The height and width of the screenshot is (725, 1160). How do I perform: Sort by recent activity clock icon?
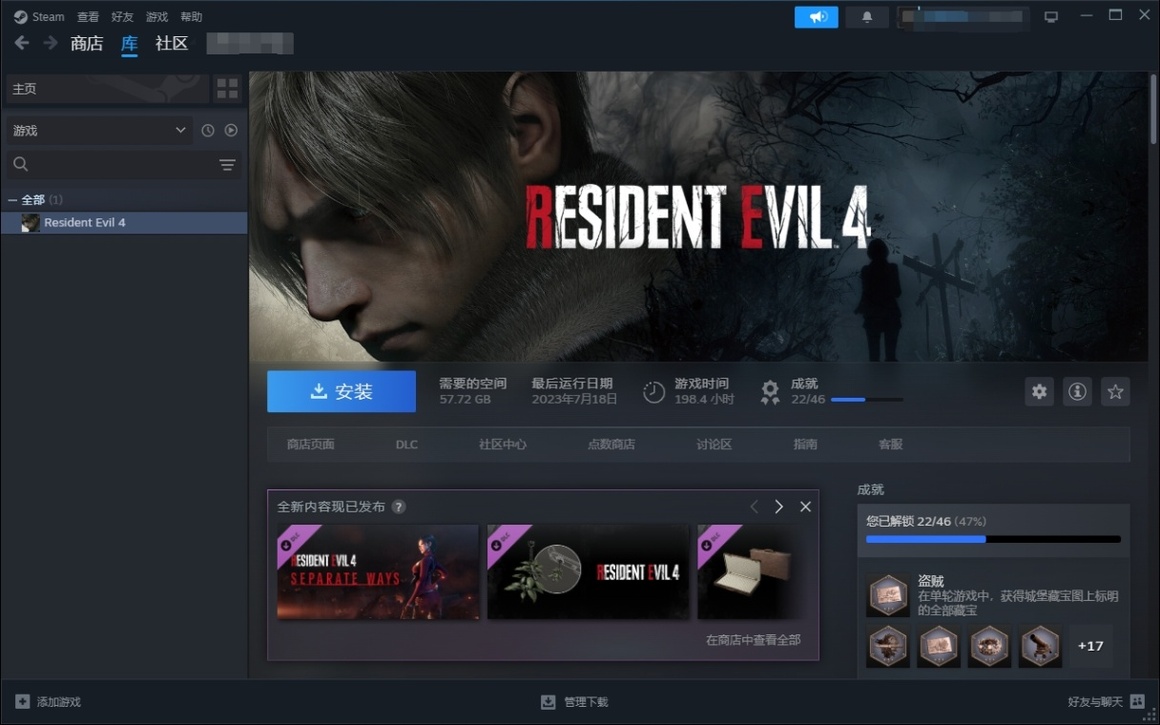click(x=208, y=130)
